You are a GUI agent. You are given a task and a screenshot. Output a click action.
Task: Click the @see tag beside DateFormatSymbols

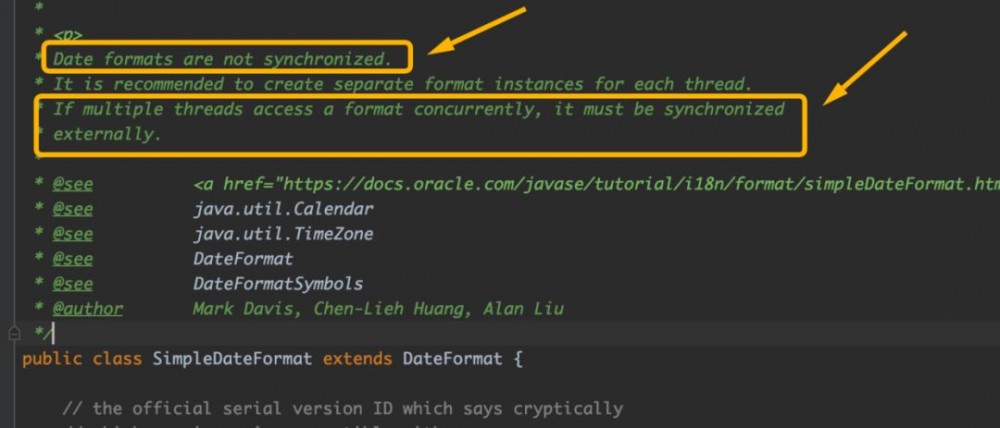tap(72, 284)
